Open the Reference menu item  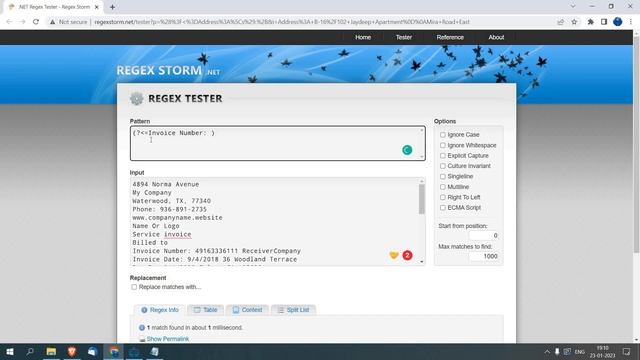pos(450,37)
